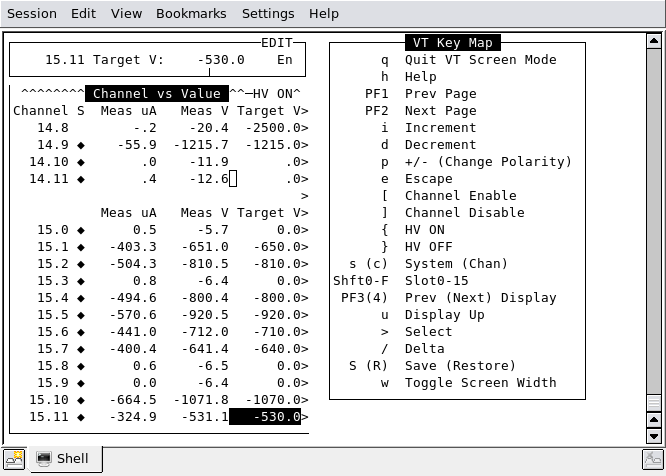
Task: Click the Channel Enable entry
Action: tap(460, 196)
